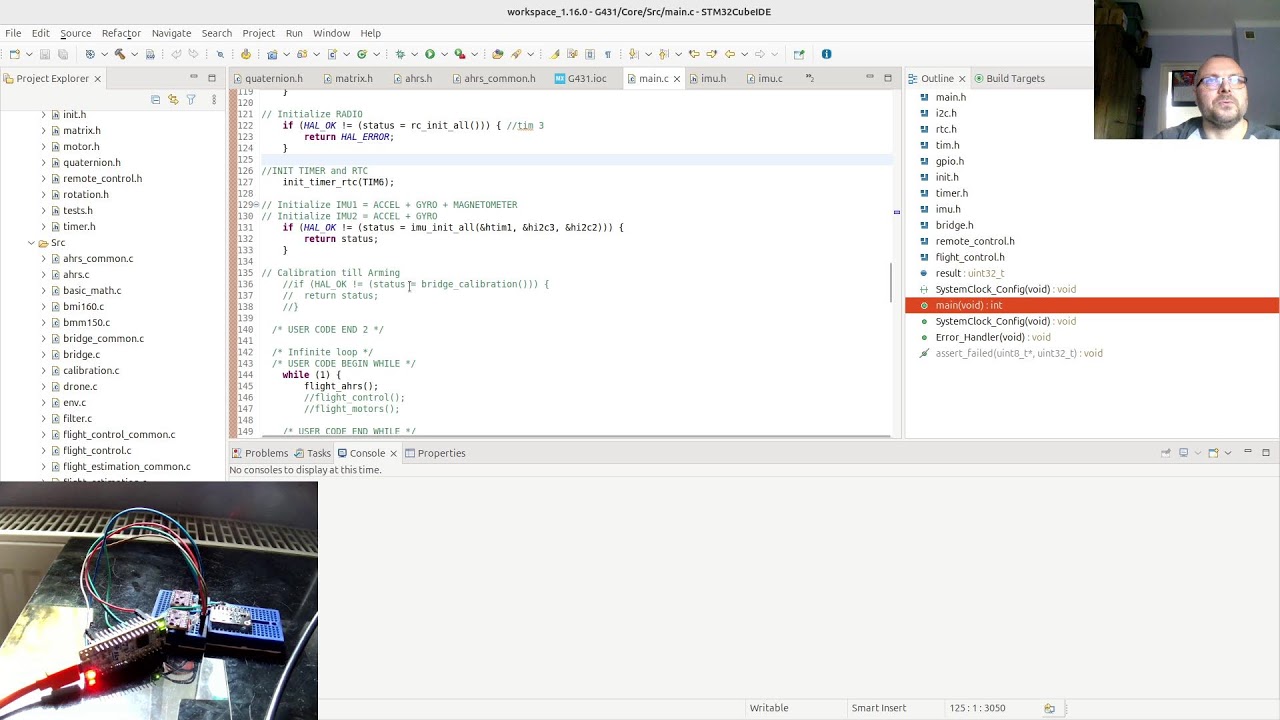Show hidden editor tabs list
Viewport: 1280px width, 720px height.
tap(809, 78)
